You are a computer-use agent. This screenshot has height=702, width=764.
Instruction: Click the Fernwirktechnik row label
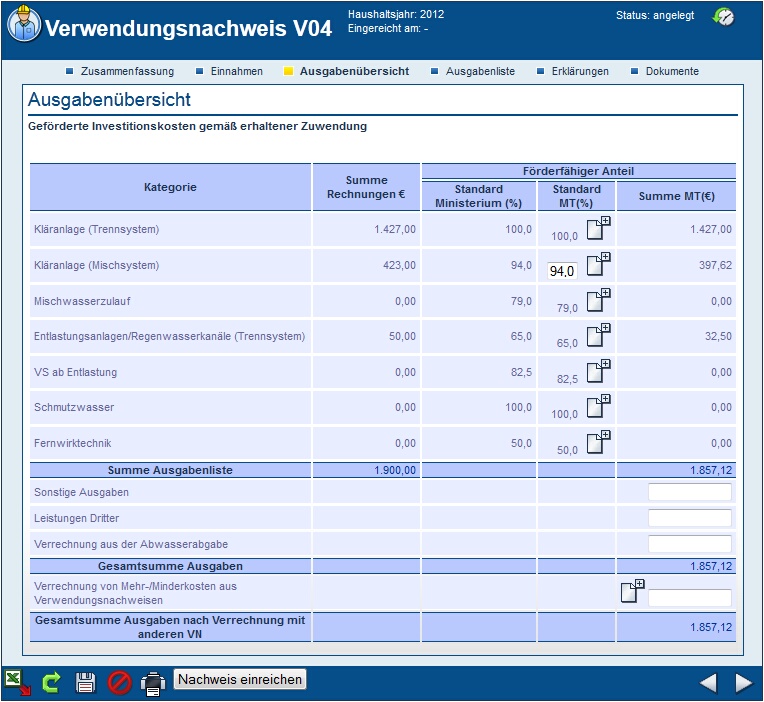tap(73, 443)
